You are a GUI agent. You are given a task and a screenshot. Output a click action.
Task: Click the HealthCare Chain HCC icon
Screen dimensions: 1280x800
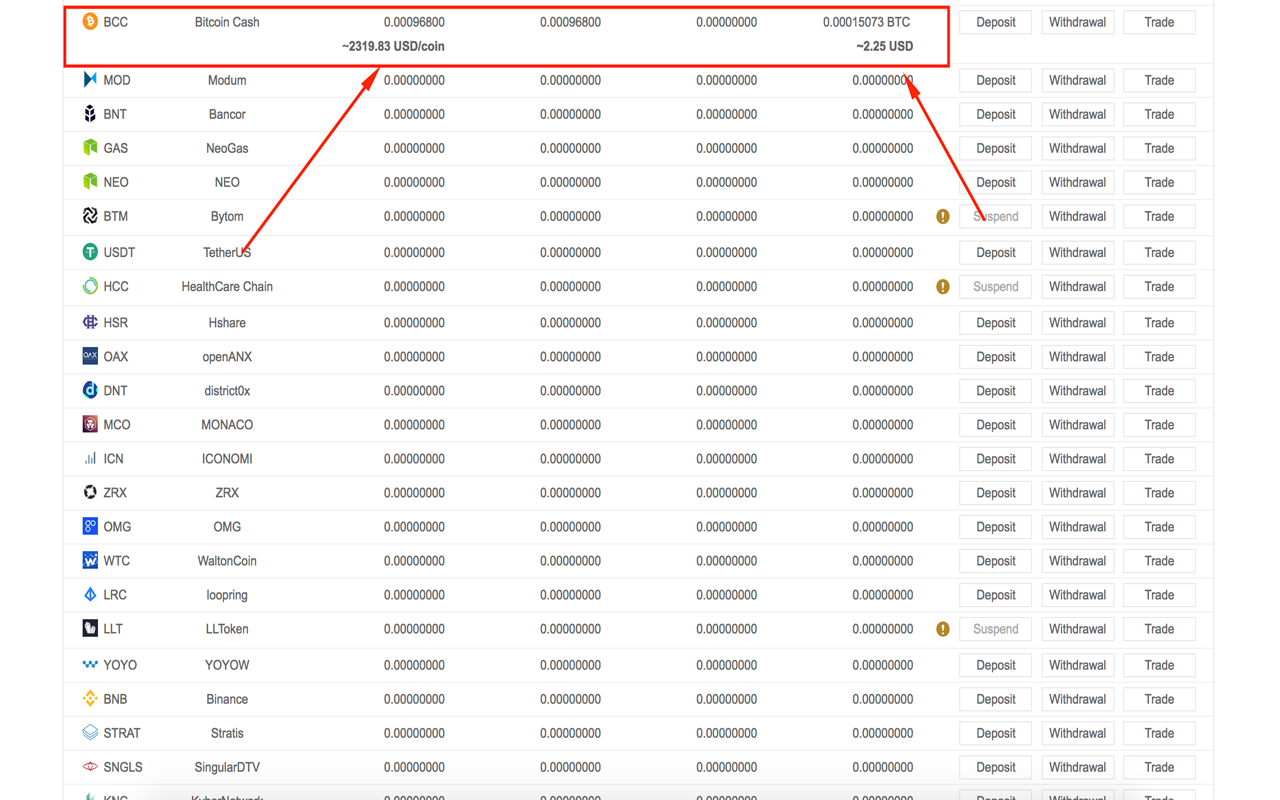point(90,286)
